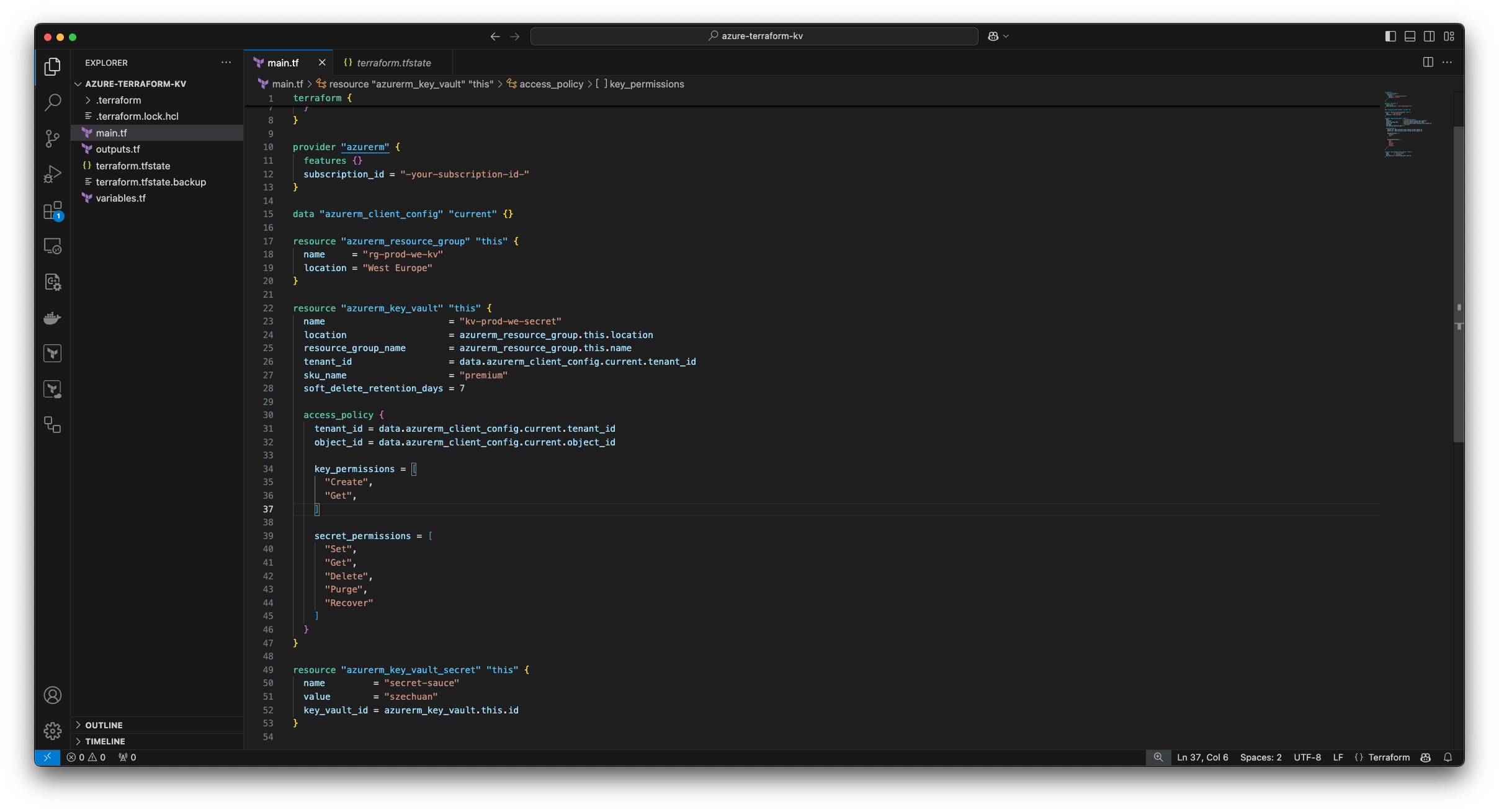
Task: Change end of line via LF
Action: [x=1338, y=757]
